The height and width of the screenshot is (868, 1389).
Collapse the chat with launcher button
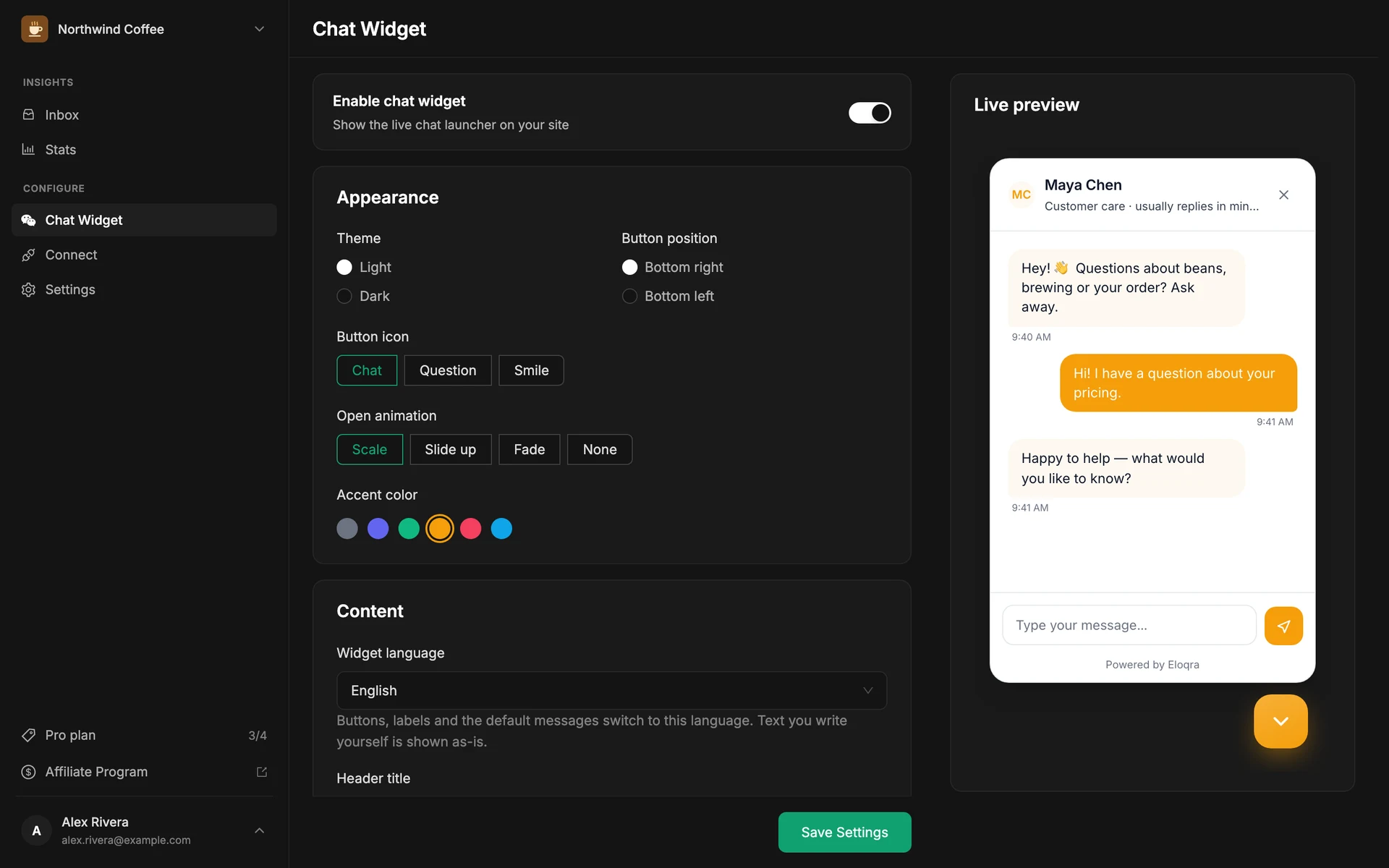point(1280,721)
